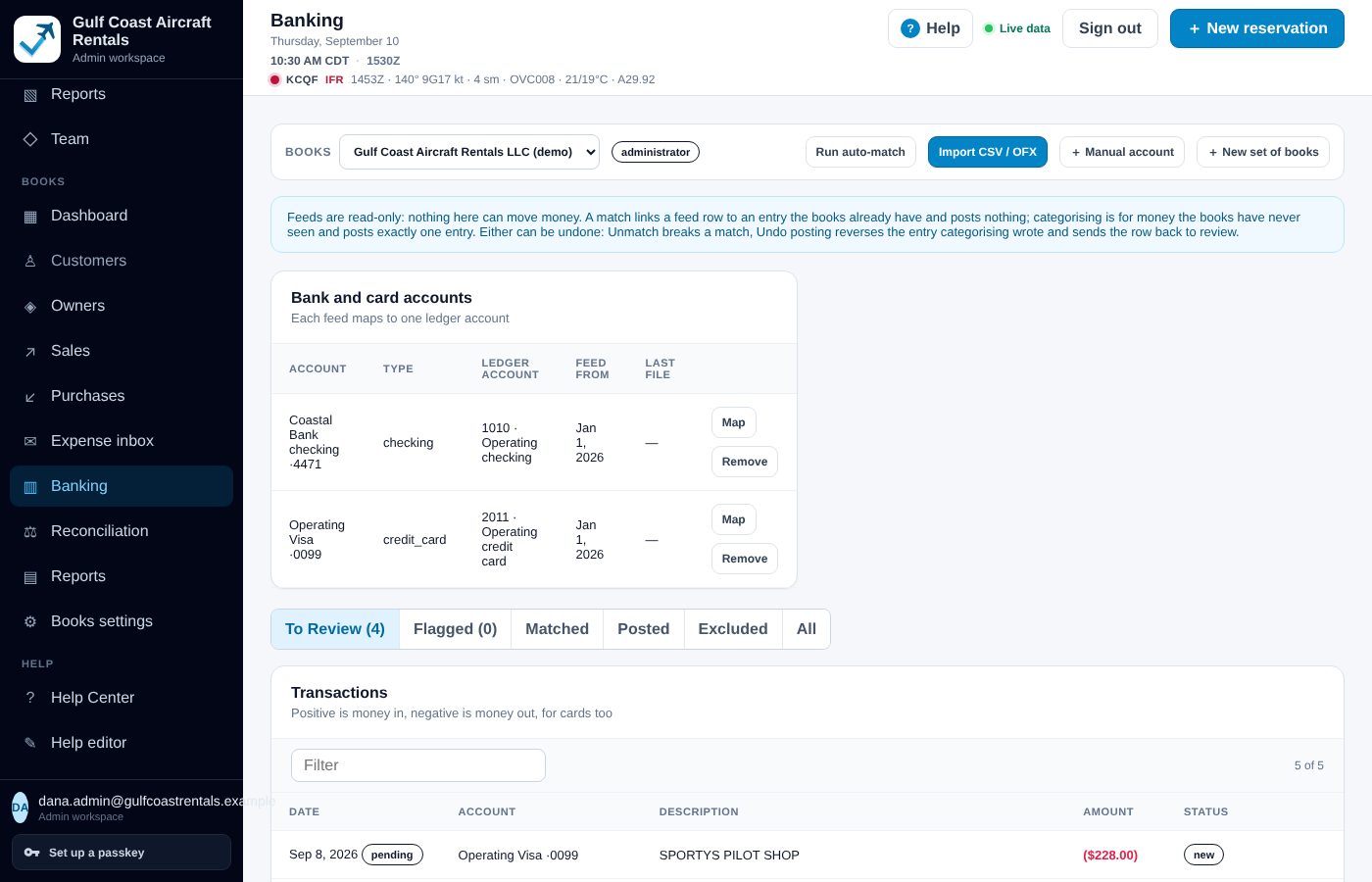Open Help from the top bar
The width and height of the screenshot is (1372, 882).
[x=930, y=28]
